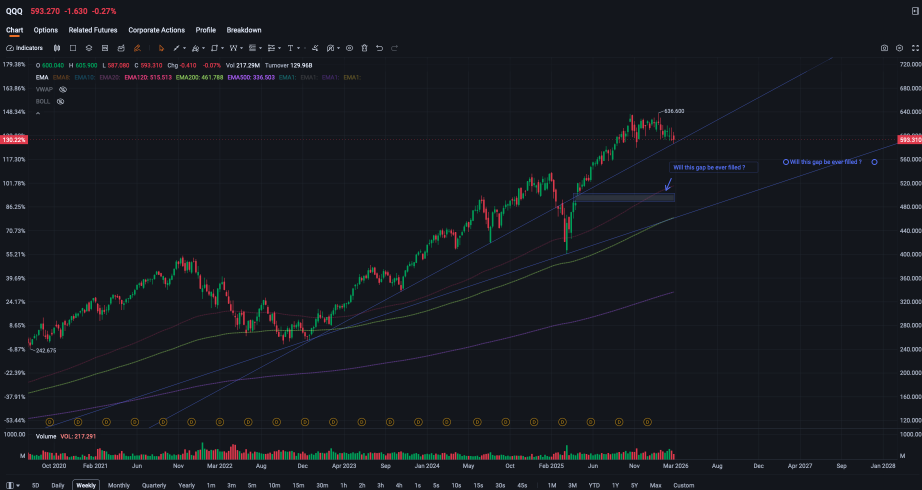The height and width of the screenshot is (490, 922).
Task: Select the Daily timeframe
Action: click(58, 485)
